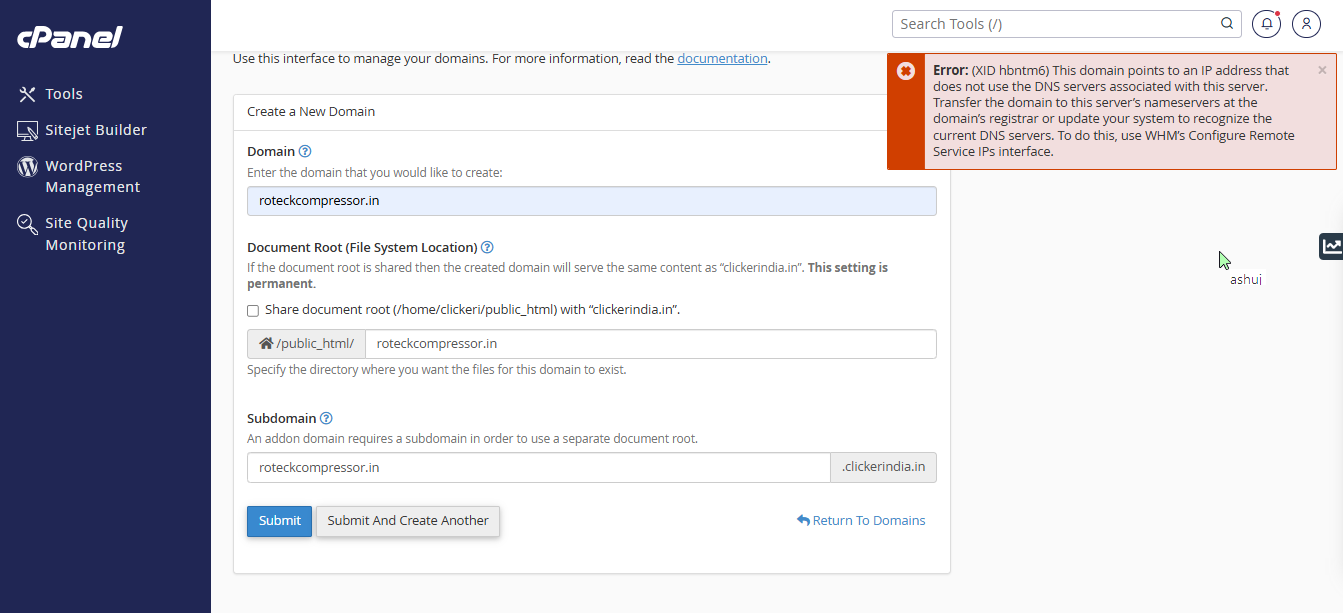
Task: Open Sitejet Builder in sidebar
Action: 95,130
